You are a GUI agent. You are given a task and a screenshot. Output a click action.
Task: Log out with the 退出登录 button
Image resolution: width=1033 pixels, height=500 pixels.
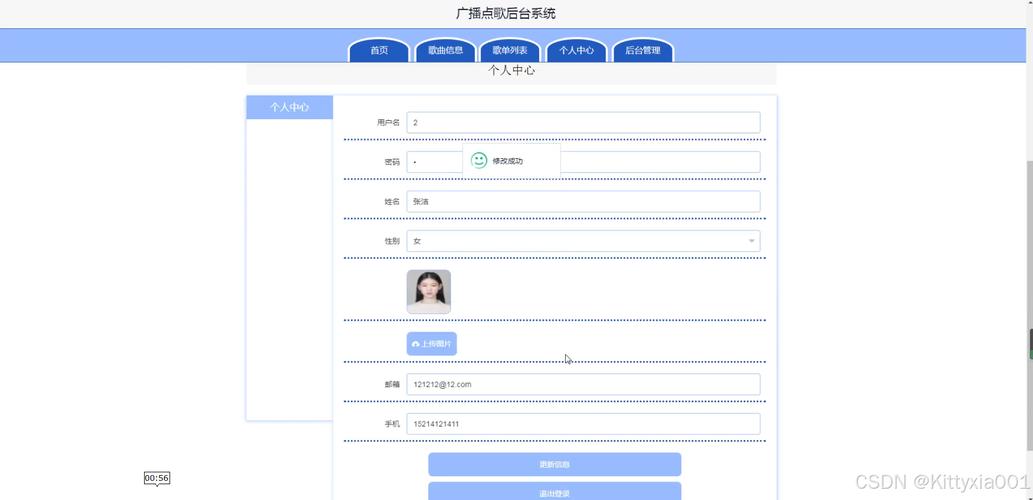[554, 492]
